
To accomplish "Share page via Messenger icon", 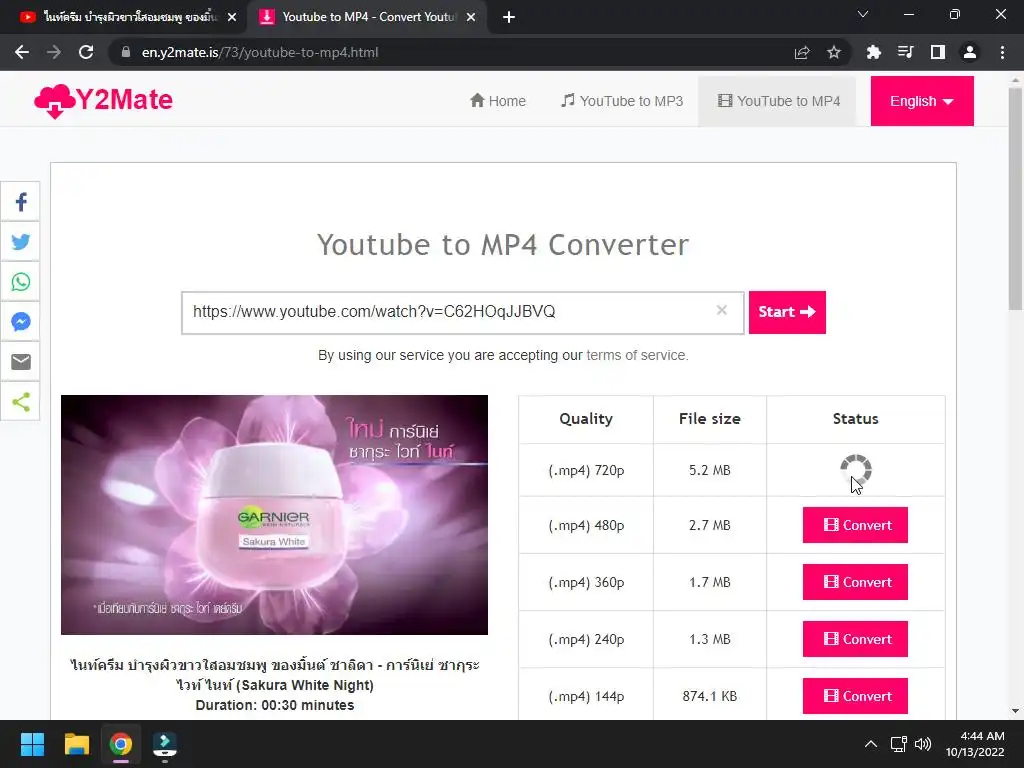I will tap(20, 321).
